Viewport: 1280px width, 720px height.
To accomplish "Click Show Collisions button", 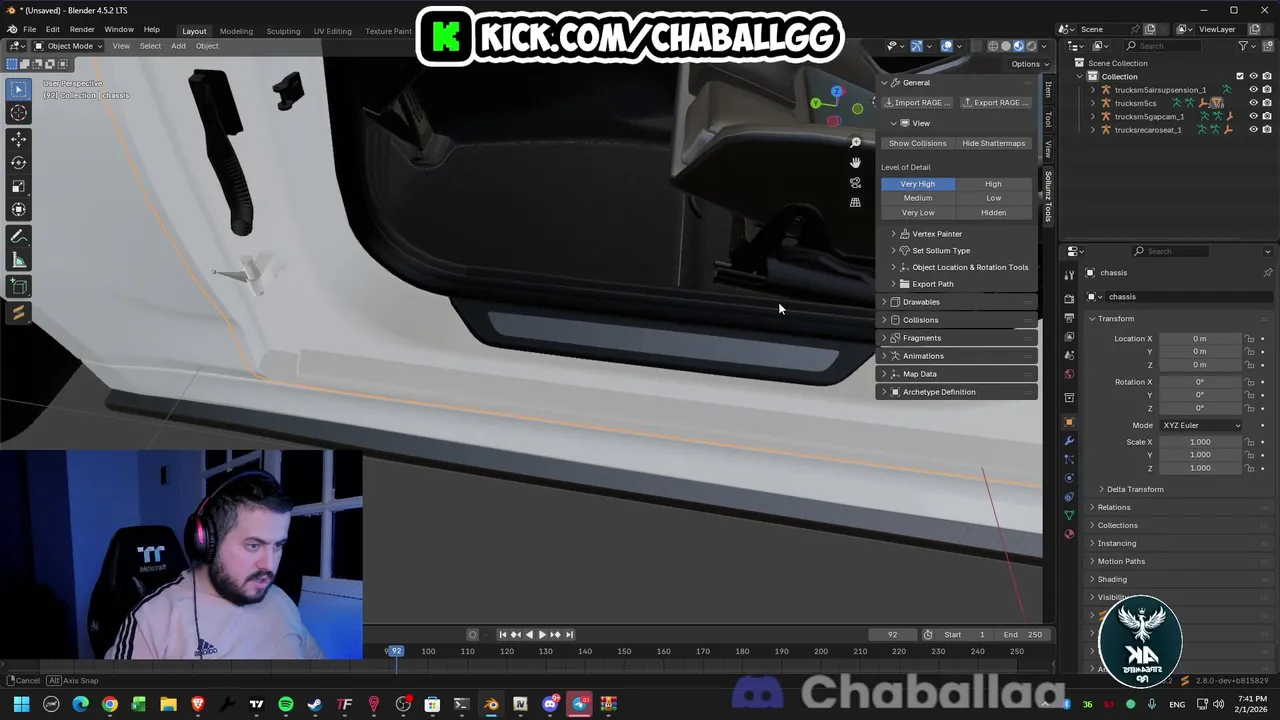I will [917, 143].
